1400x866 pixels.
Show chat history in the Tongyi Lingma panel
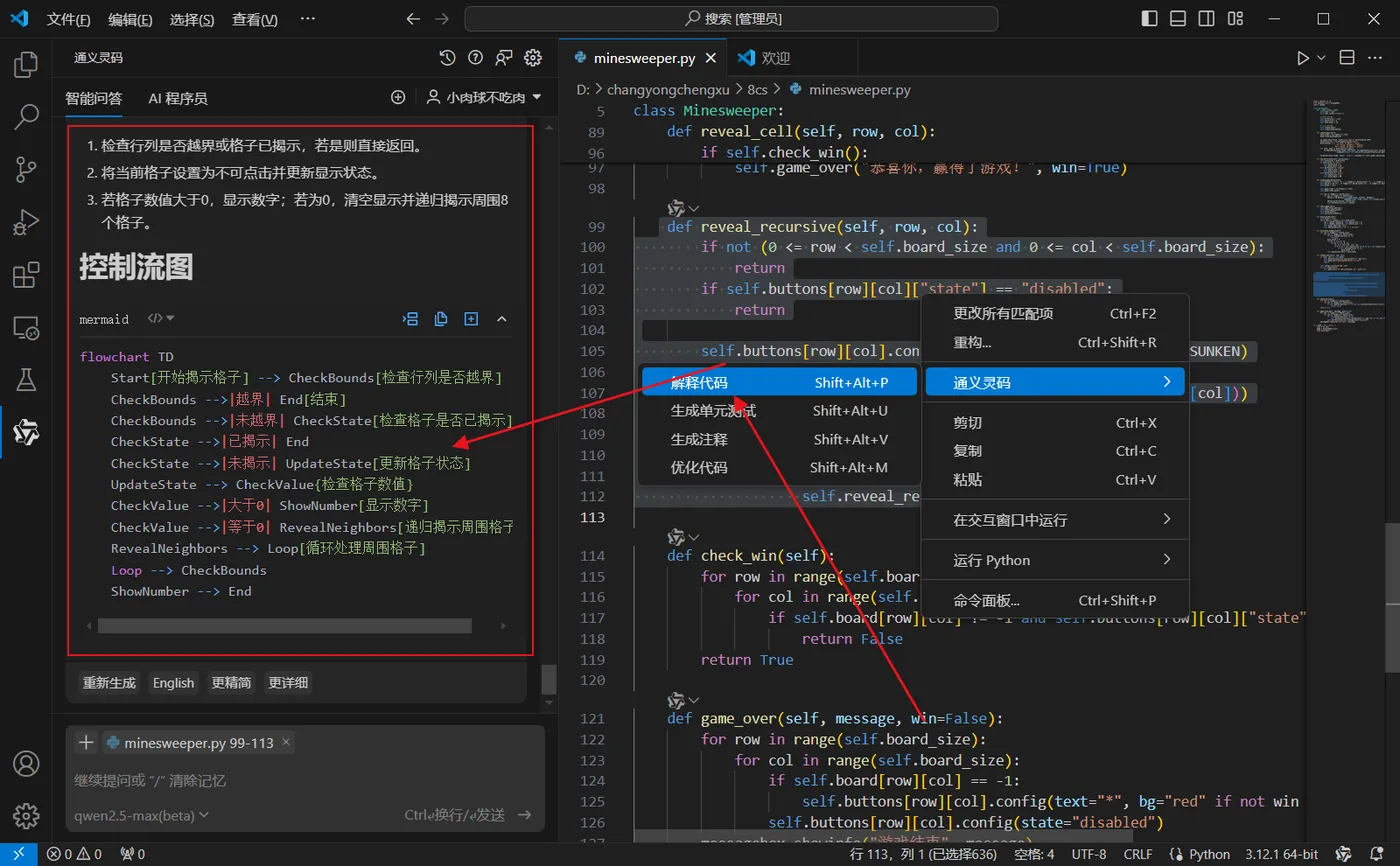point(447,58)
